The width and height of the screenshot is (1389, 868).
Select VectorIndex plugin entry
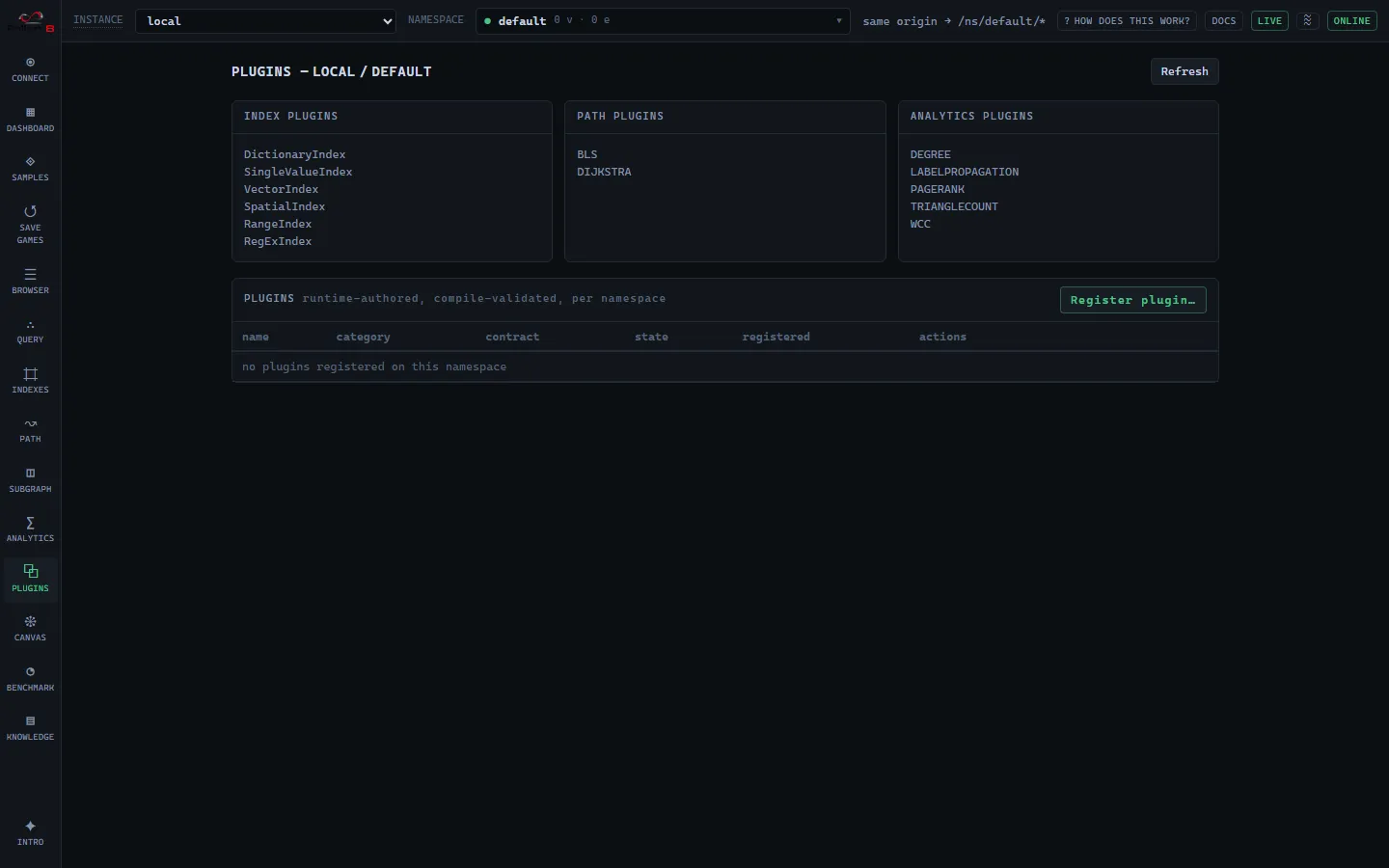[281, 189]
